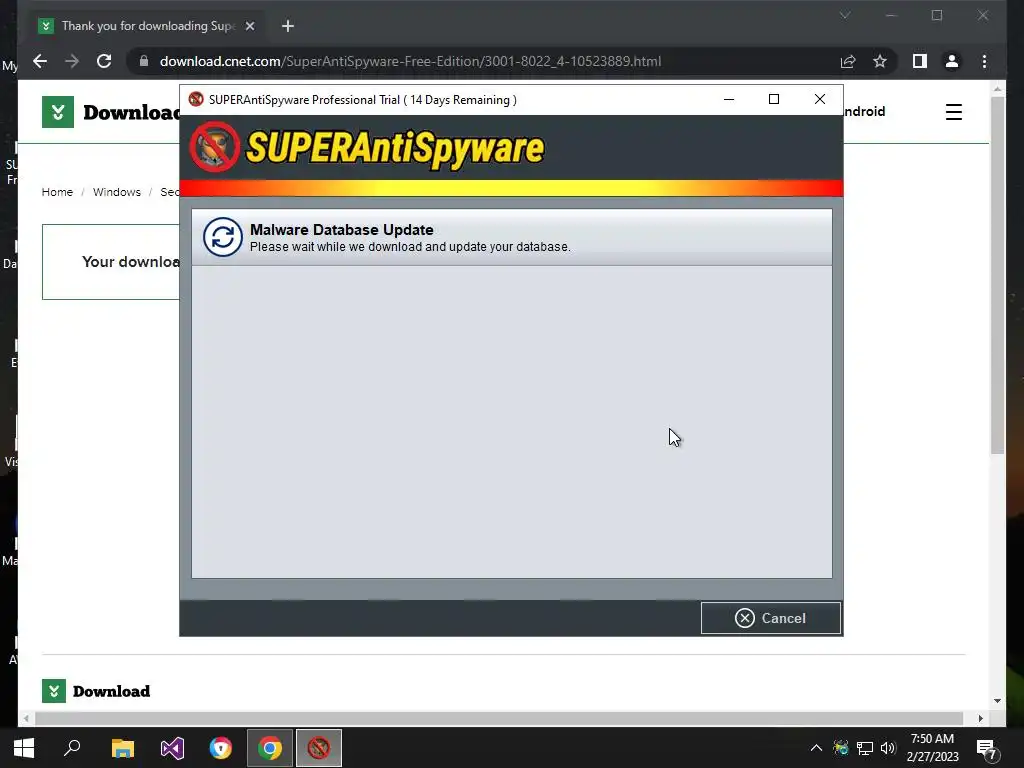Select the 'Thank you for downloading' tab
The height and width of the screenshot is (768, 1024).
point(148,26)
